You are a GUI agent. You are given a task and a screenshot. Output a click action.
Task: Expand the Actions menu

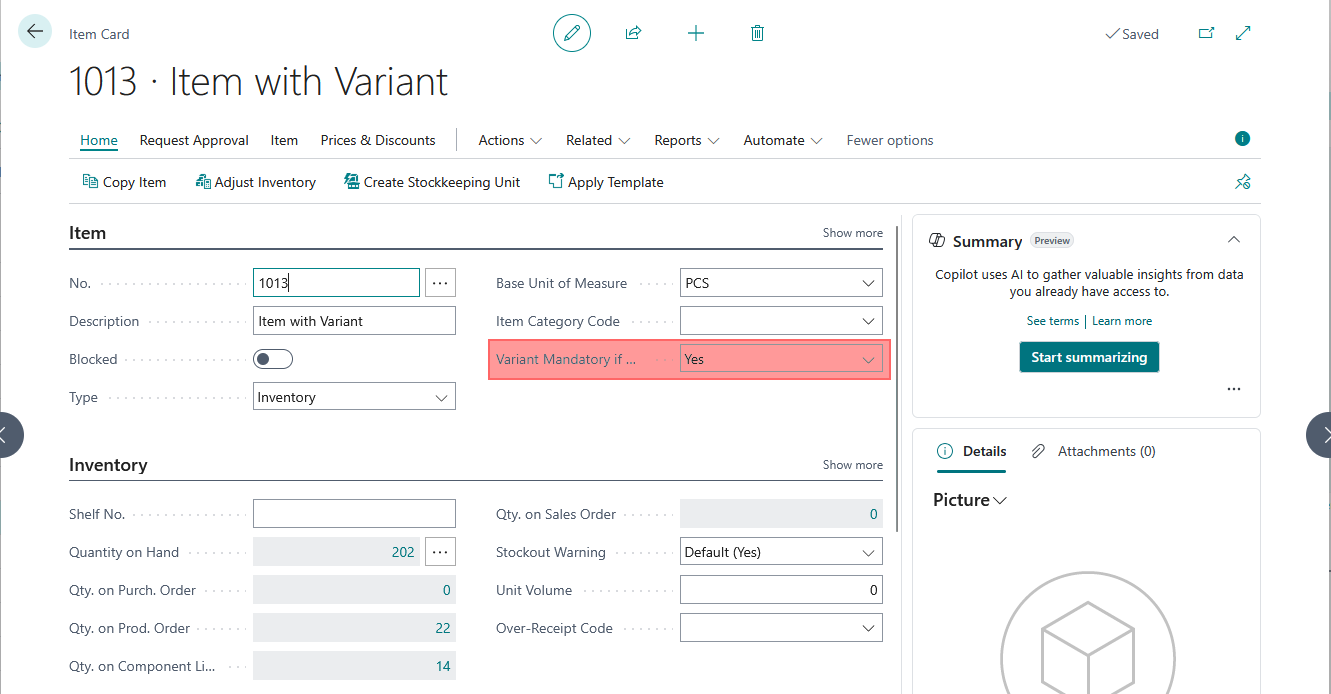510,140
